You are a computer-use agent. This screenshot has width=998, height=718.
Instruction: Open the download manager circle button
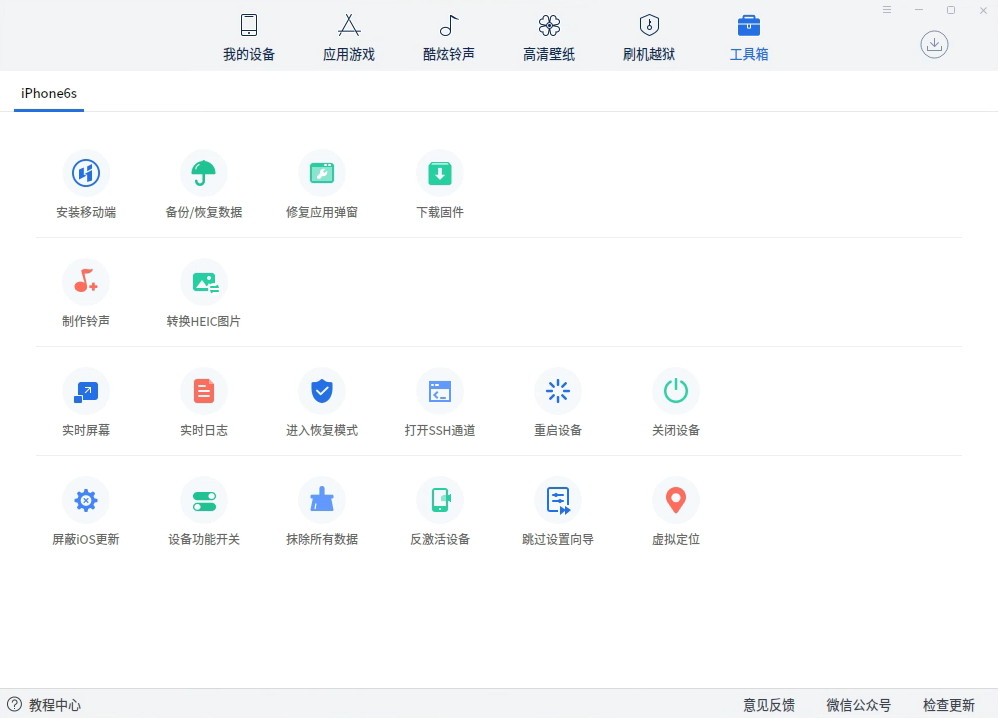click(934, 44)
